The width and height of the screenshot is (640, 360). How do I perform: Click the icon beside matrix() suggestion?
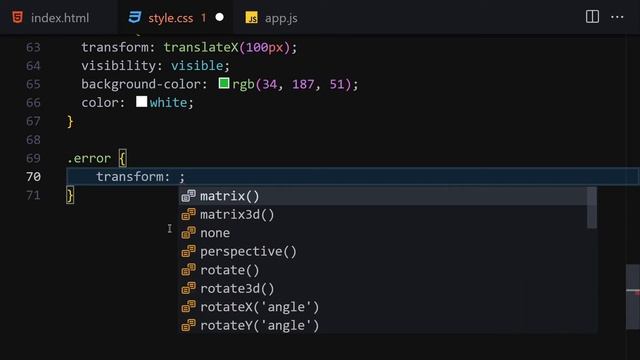point(189,196)
